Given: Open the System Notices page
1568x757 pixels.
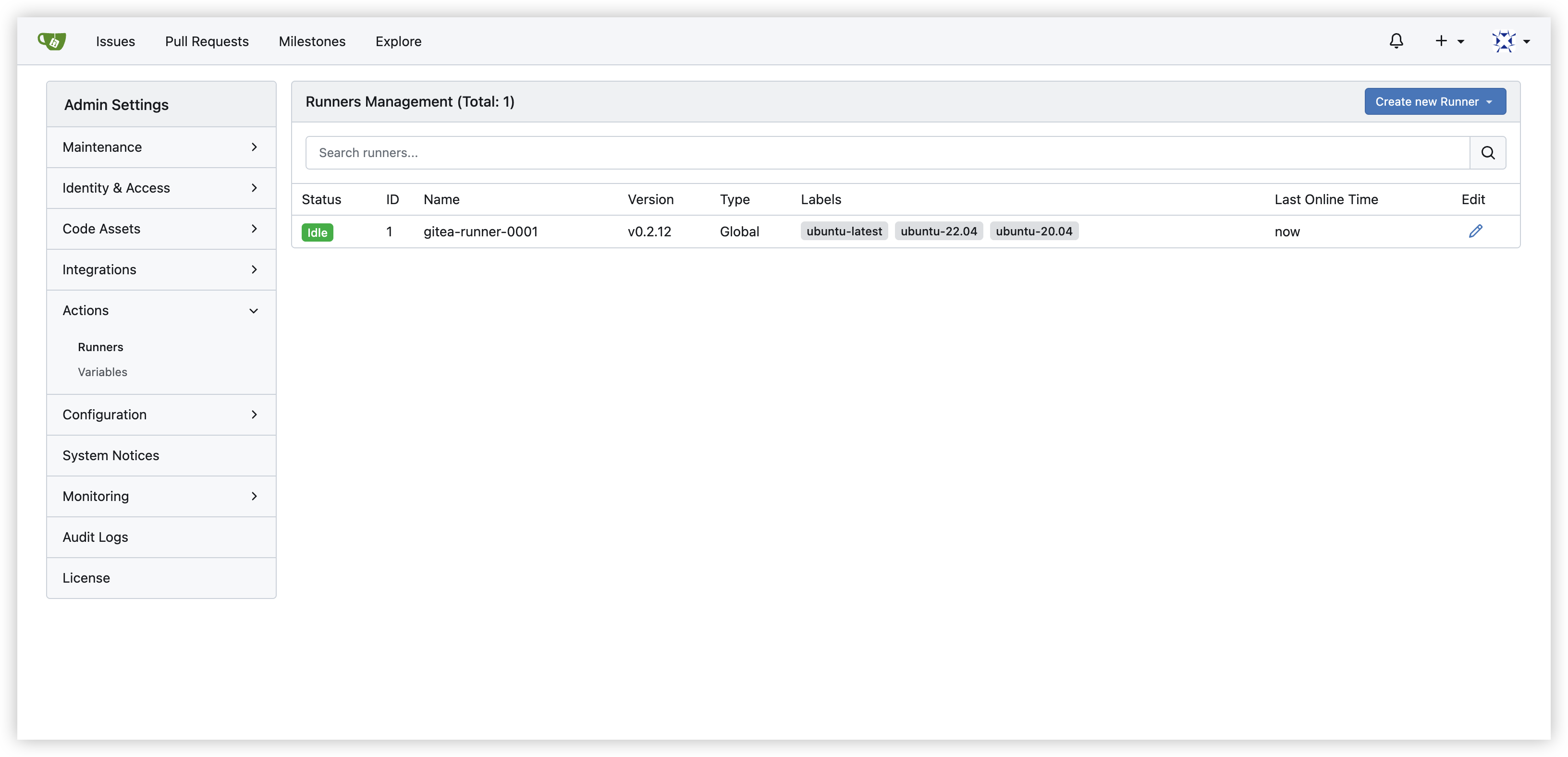Looking at the screenshot, I should [x=111, y=455].
